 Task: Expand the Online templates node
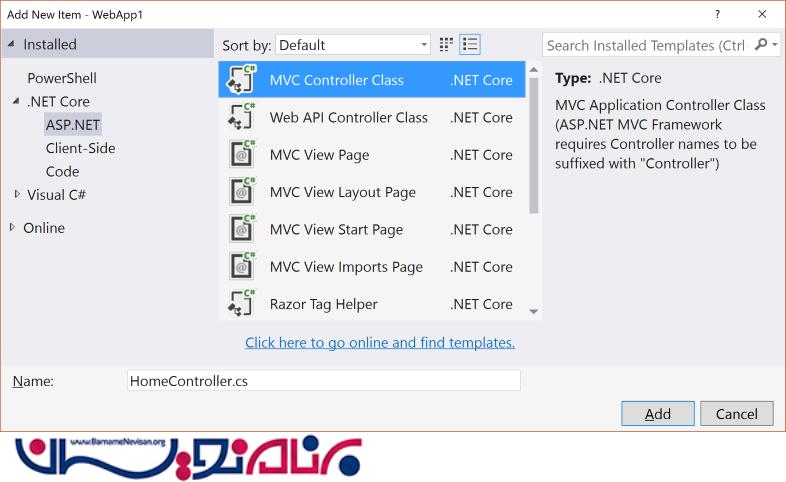point(12,228)
